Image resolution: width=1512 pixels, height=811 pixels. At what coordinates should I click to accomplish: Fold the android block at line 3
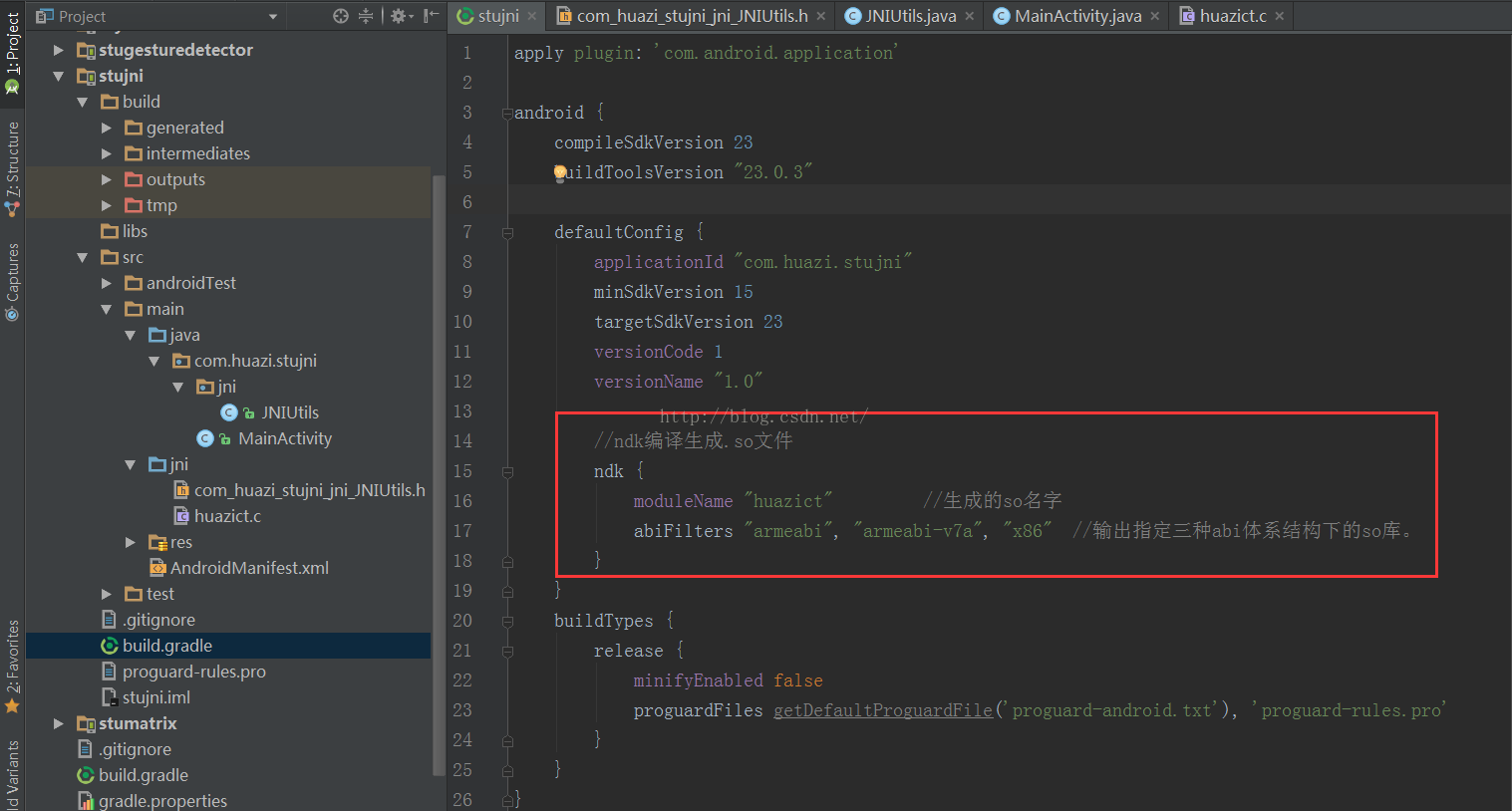pyautogui.click(x=507, y=114)
